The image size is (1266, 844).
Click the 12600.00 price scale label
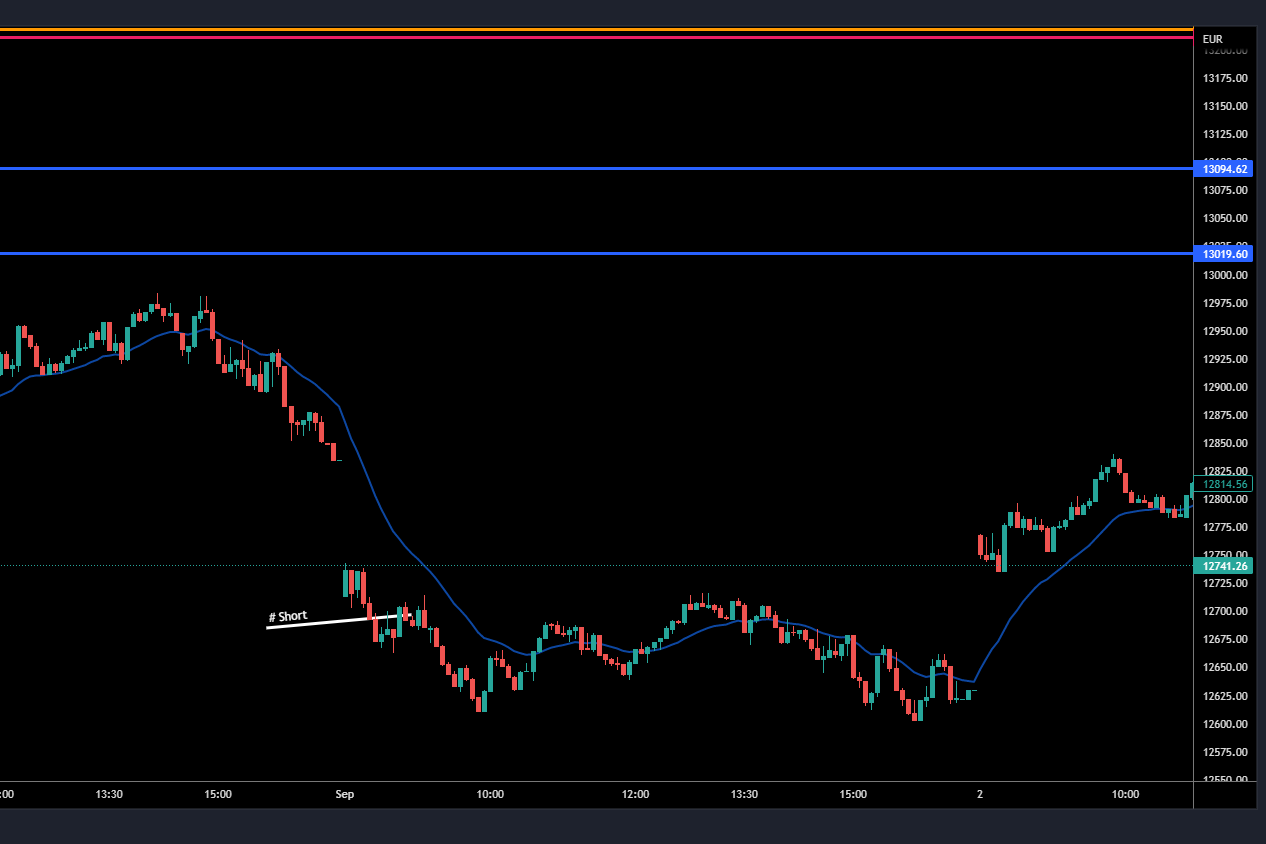(1224, 724)
